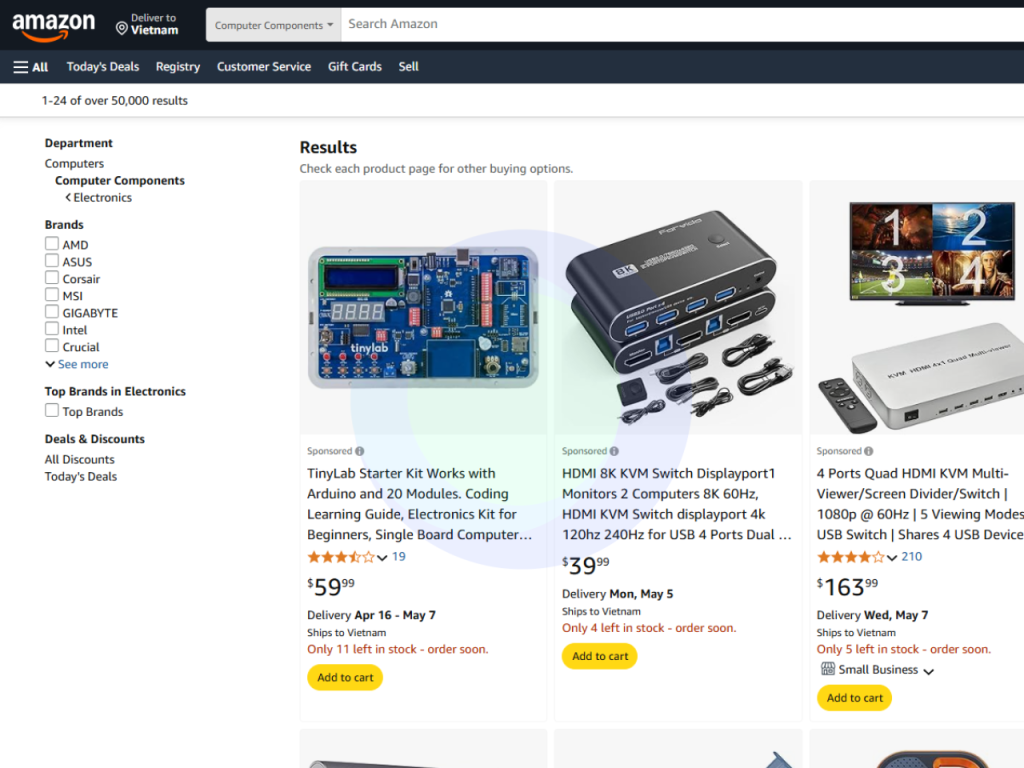Click the Sponsored info icon on 4 Ports Quad listing
Image resolution: width=1024 pixels, height=768 pixels.
pos(869,451)
